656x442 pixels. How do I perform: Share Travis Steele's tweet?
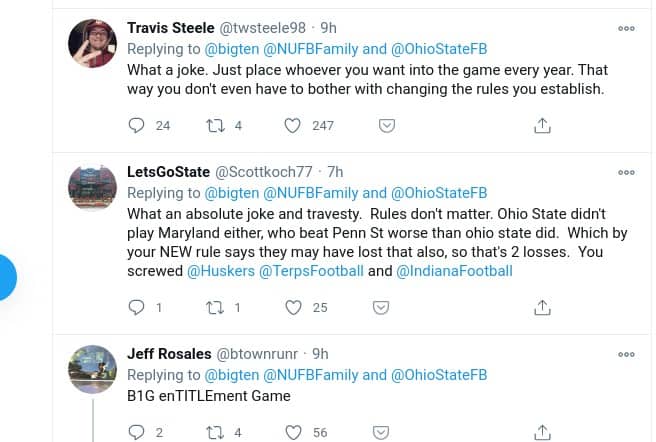click(x=542, y=126)
